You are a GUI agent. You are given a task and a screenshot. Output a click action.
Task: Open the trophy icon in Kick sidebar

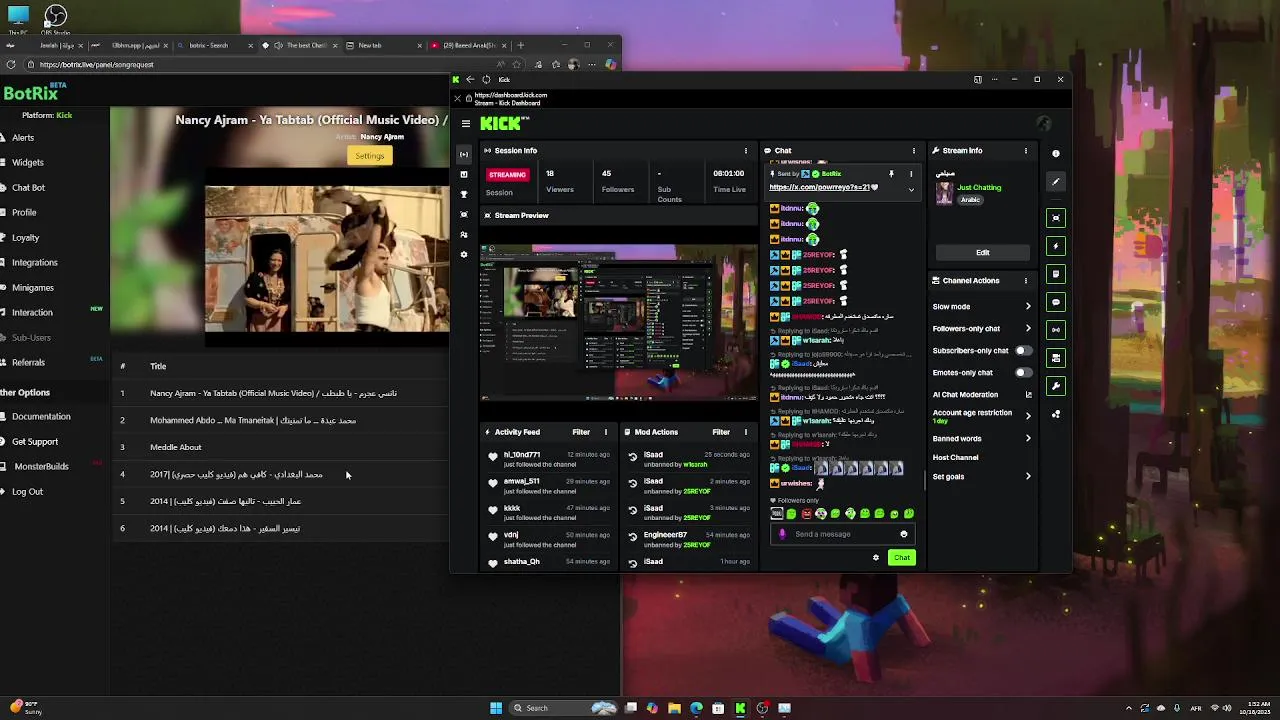click(463, 194)
